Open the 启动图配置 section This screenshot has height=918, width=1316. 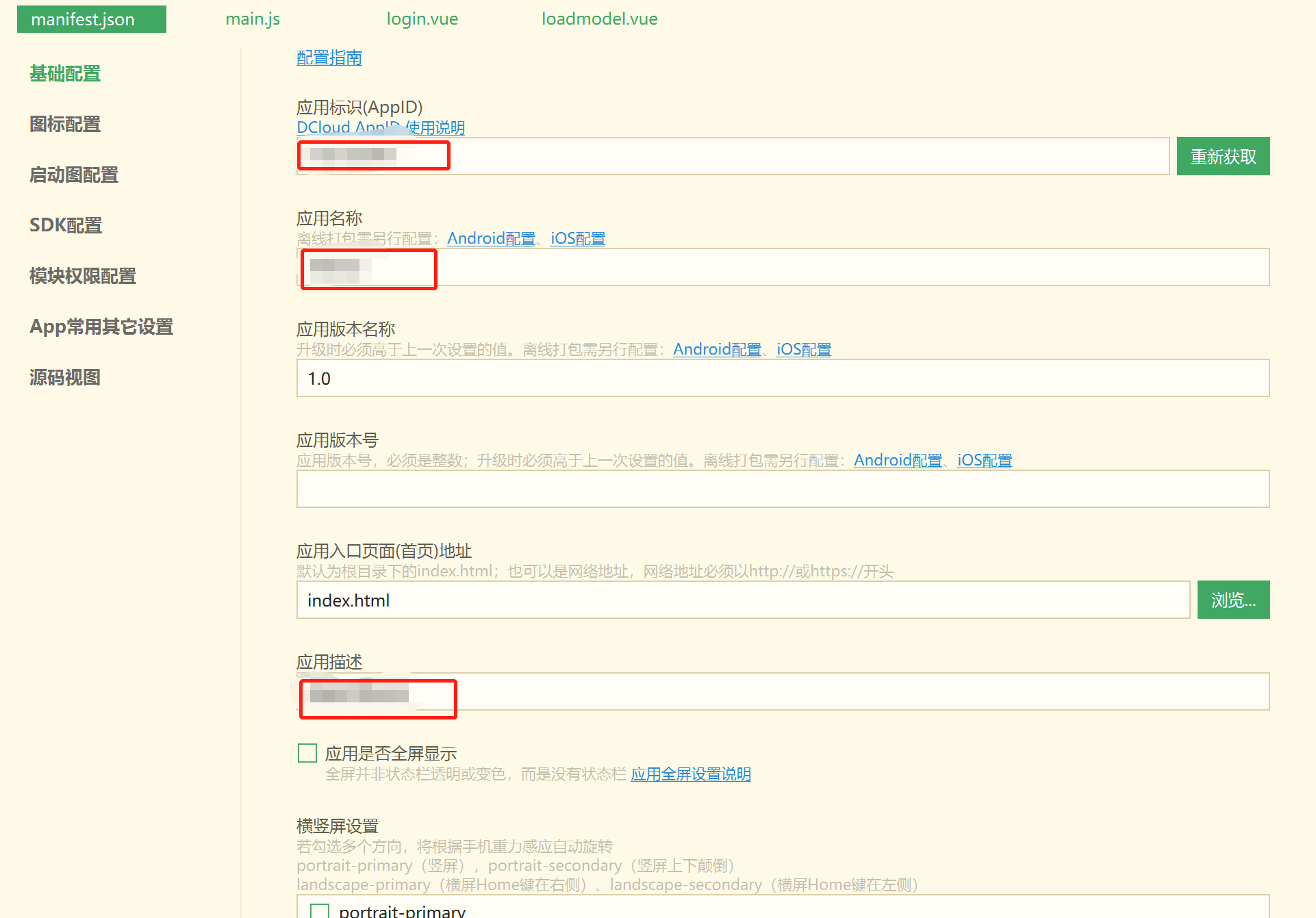[73, 175]
